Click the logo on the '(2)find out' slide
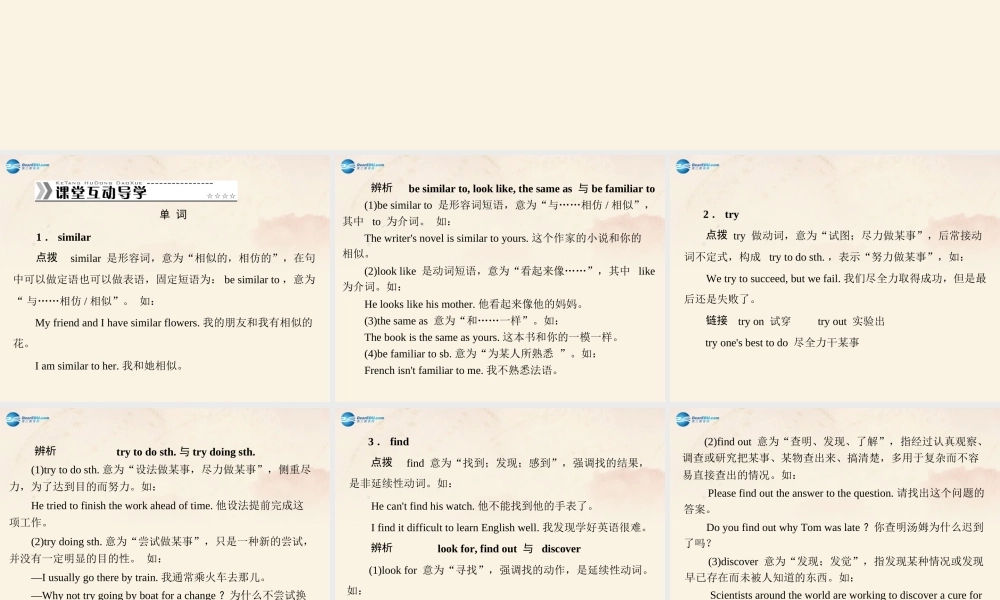 click(697, 419)
